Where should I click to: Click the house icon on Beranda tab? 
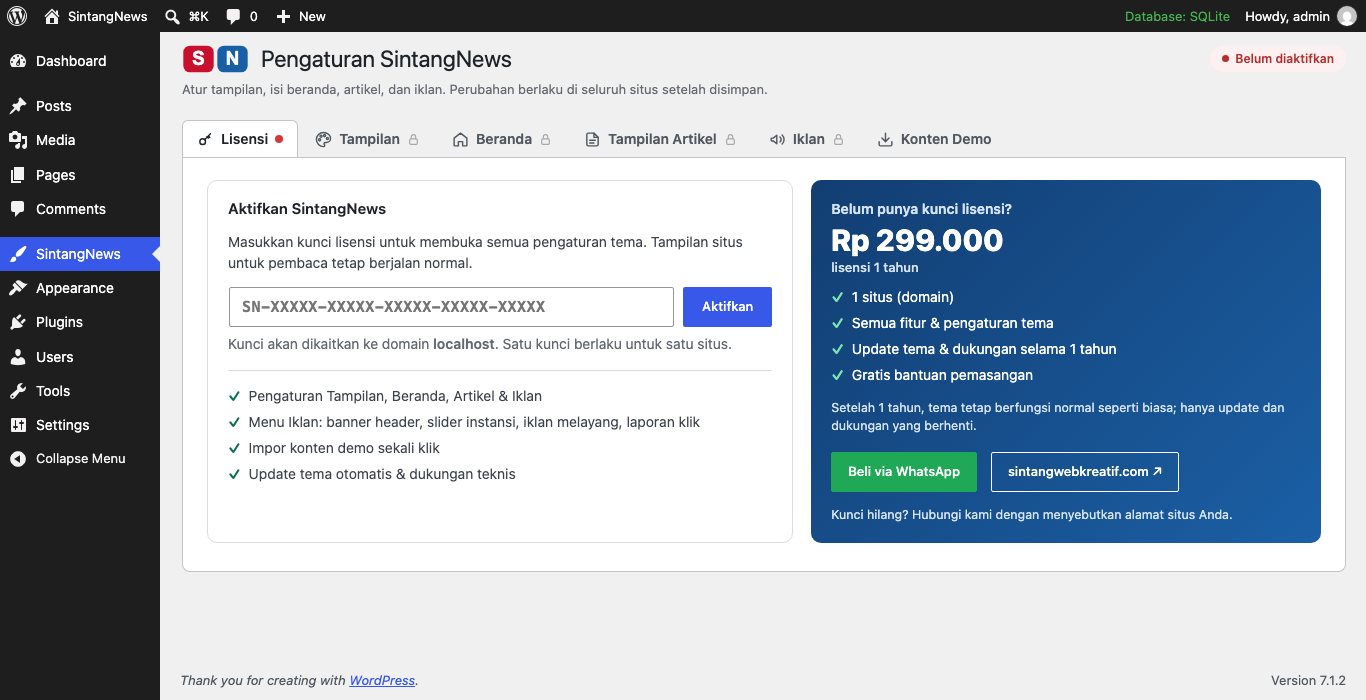click(460, 140)
